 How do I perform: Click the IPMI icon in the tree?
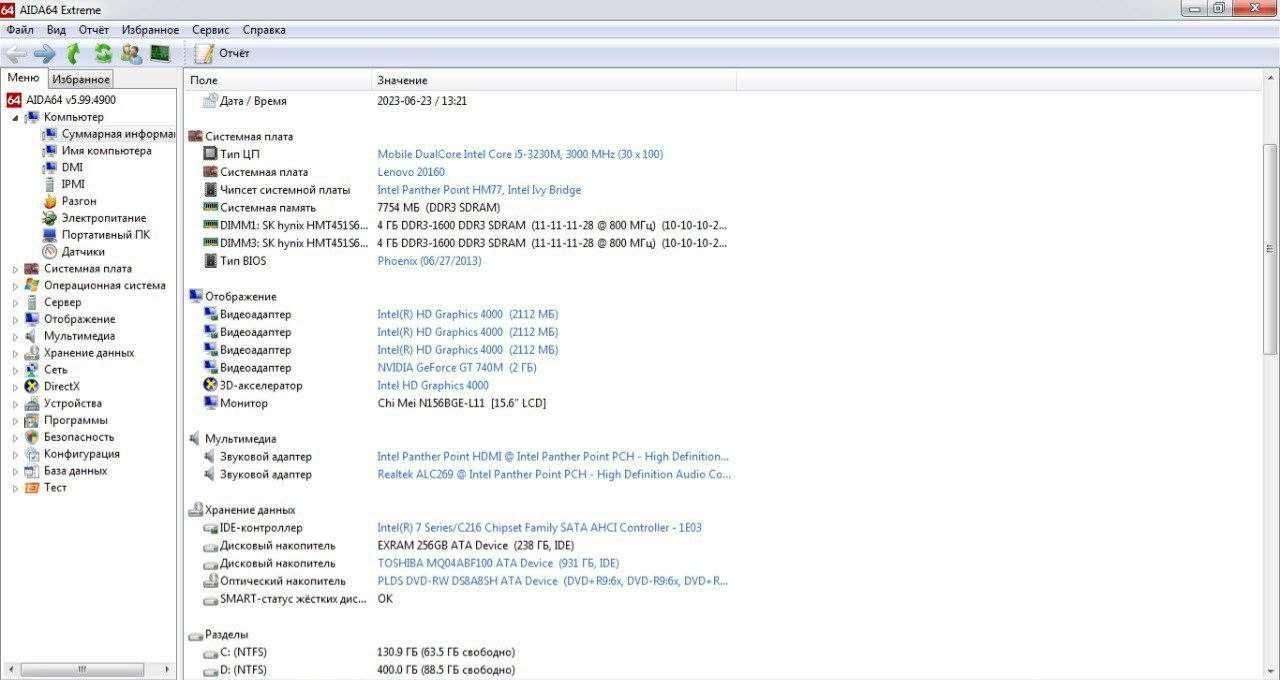[x=50, y=185]
